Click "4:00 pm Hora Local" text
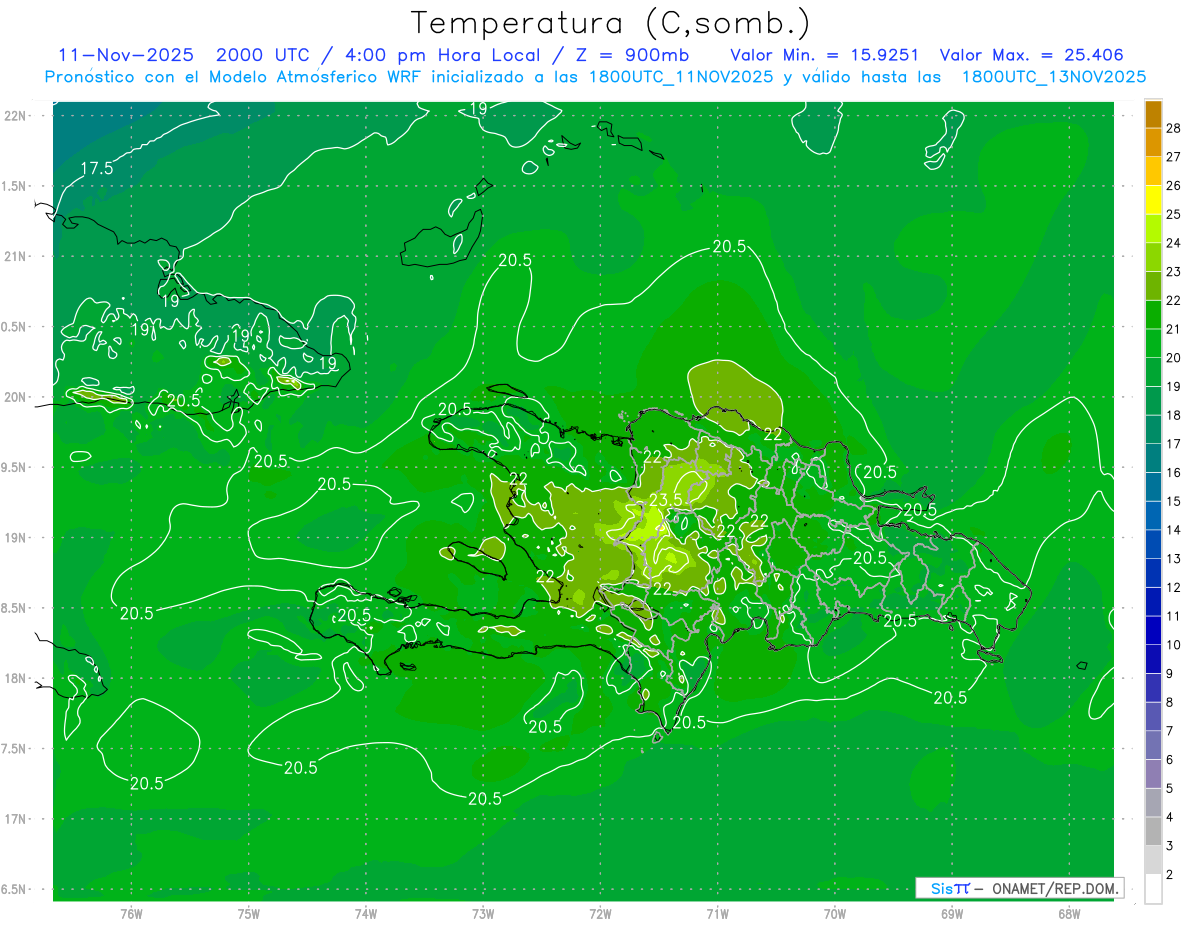Screen dimensions: 1200x927 441,55
